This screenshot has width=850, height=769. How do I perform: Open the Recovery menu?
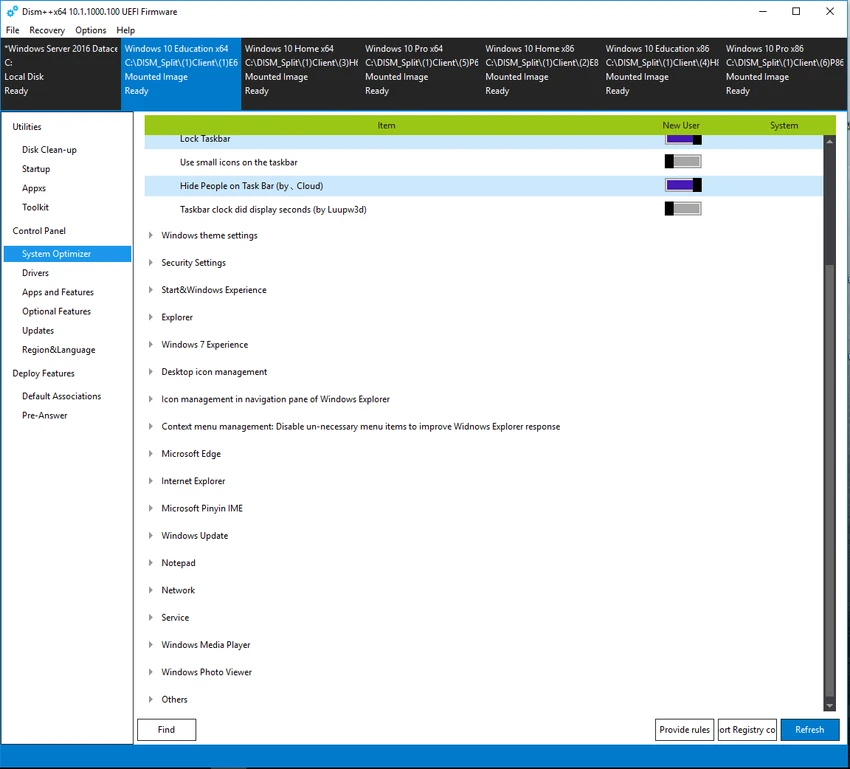point(47,30)
